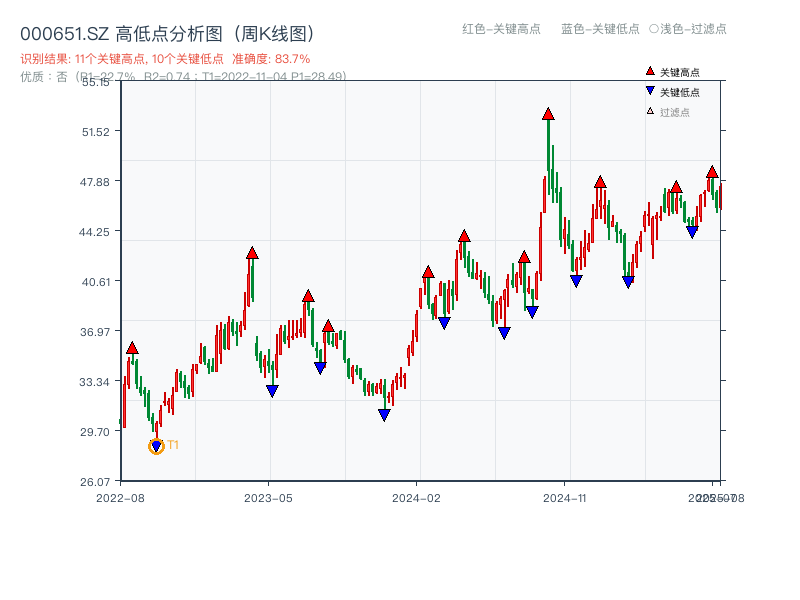Click the greyed 过滤点 label in the chart legend box
The width and height of the screenshot is (800, 600).
click(674, 112)
